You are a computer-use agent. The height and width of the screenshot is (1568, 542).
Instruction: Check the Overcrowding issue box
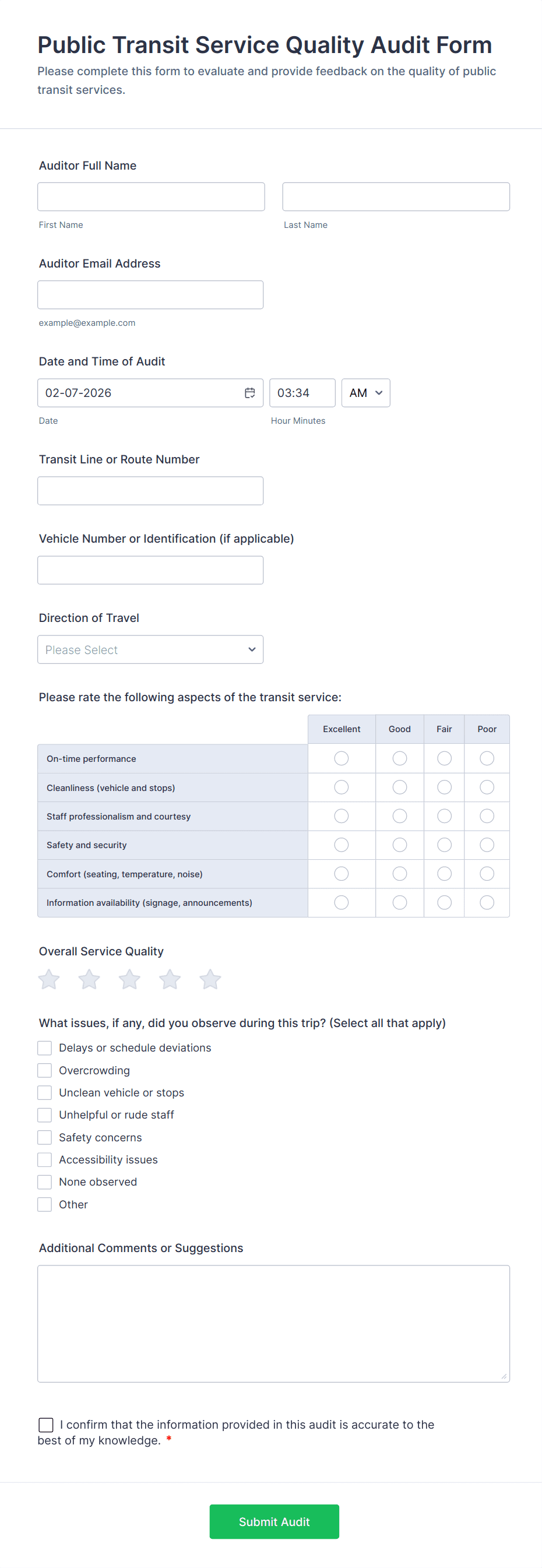pos(44,1070)
